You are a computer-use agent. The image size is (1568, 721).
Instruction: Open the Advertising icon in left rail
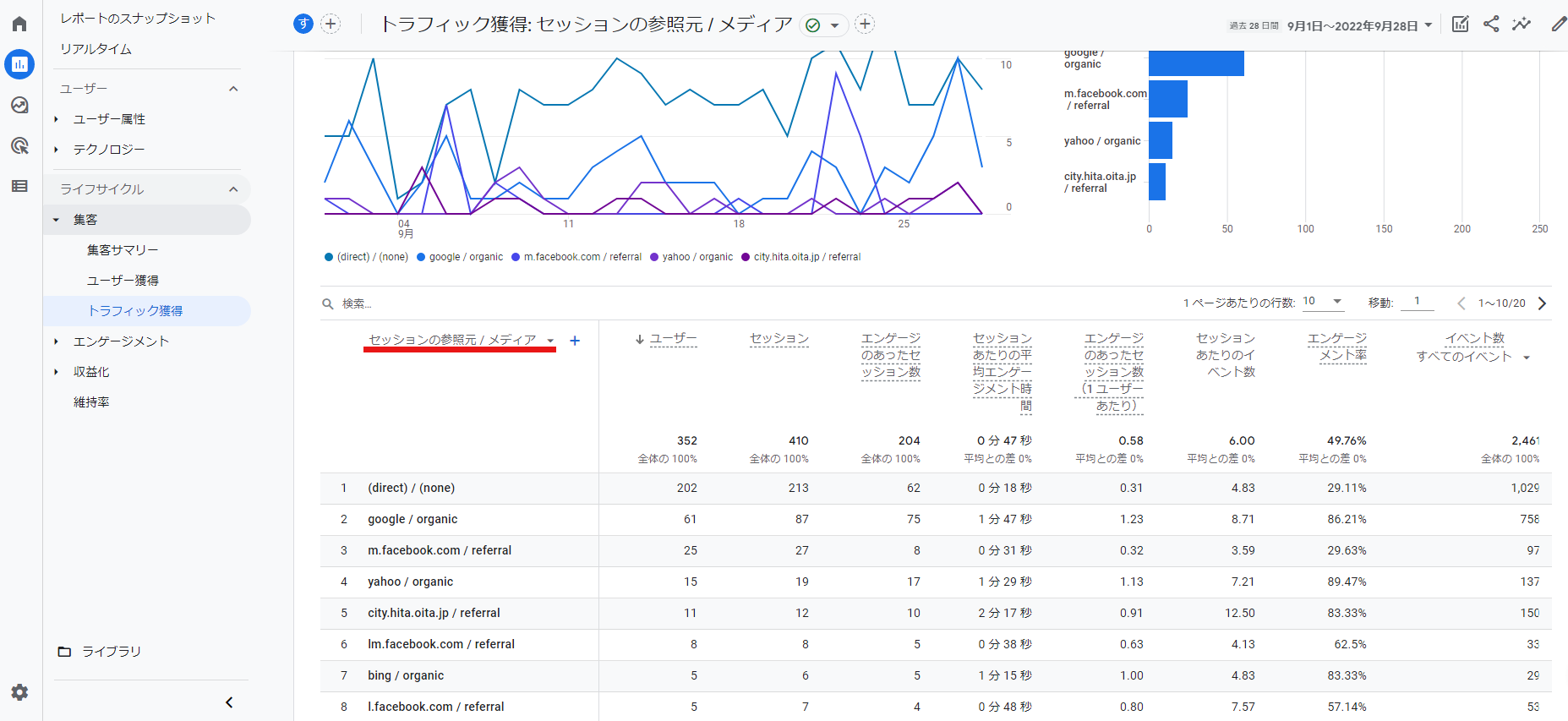point(19,145)
